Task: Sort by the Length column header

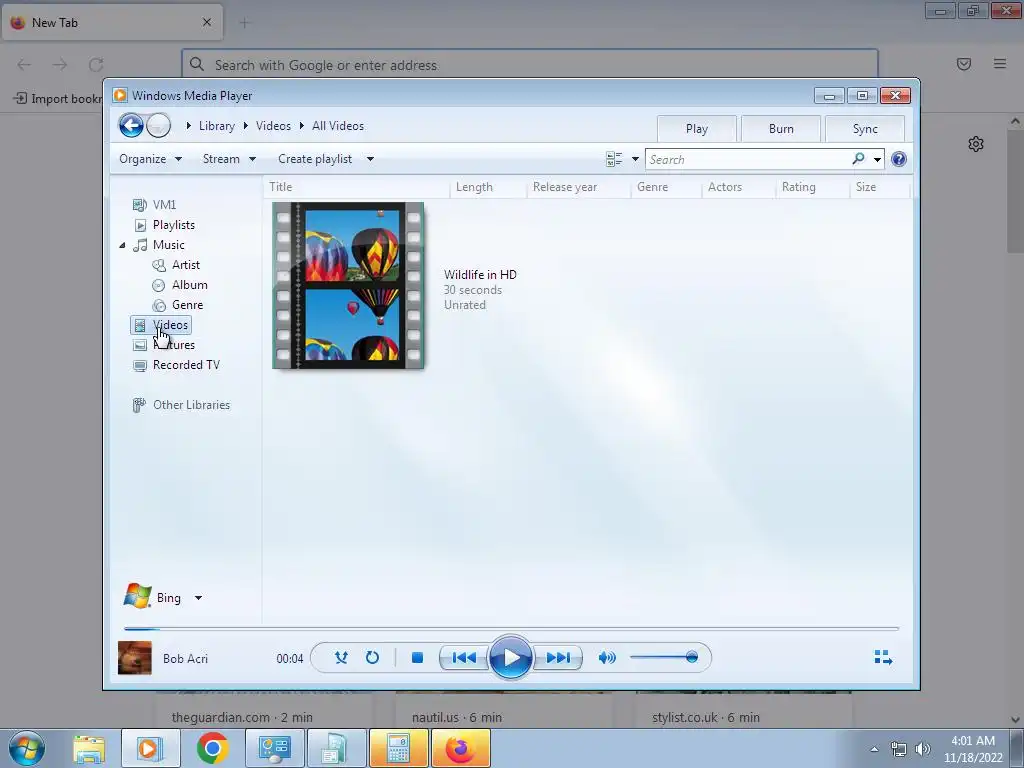Action: click(488, 187)
